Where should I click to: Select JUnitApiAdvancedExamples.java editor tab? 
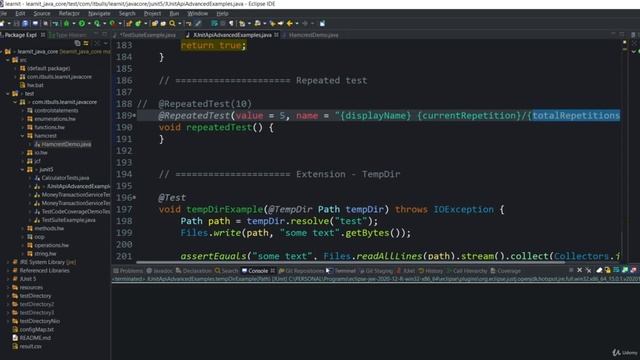coord(232,35)
